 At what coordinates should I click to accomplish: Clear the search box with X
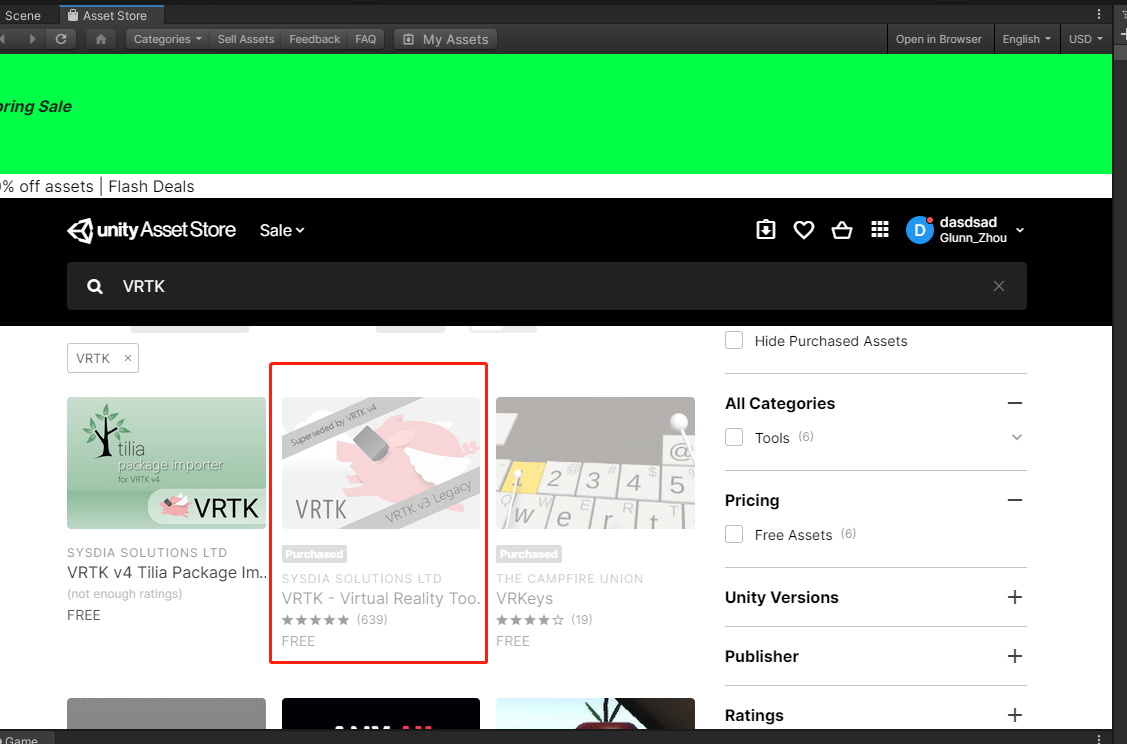tap(999, 286)
